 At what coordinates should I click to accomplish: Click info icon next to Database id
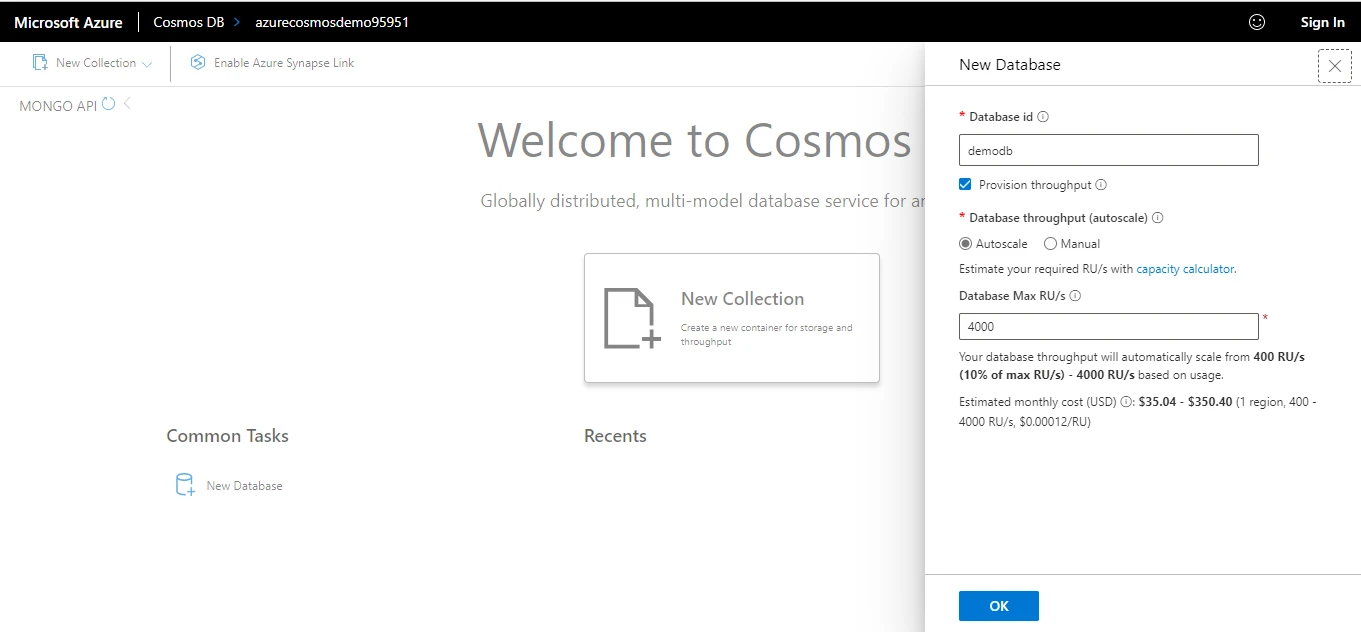[x=1043, y=117]
